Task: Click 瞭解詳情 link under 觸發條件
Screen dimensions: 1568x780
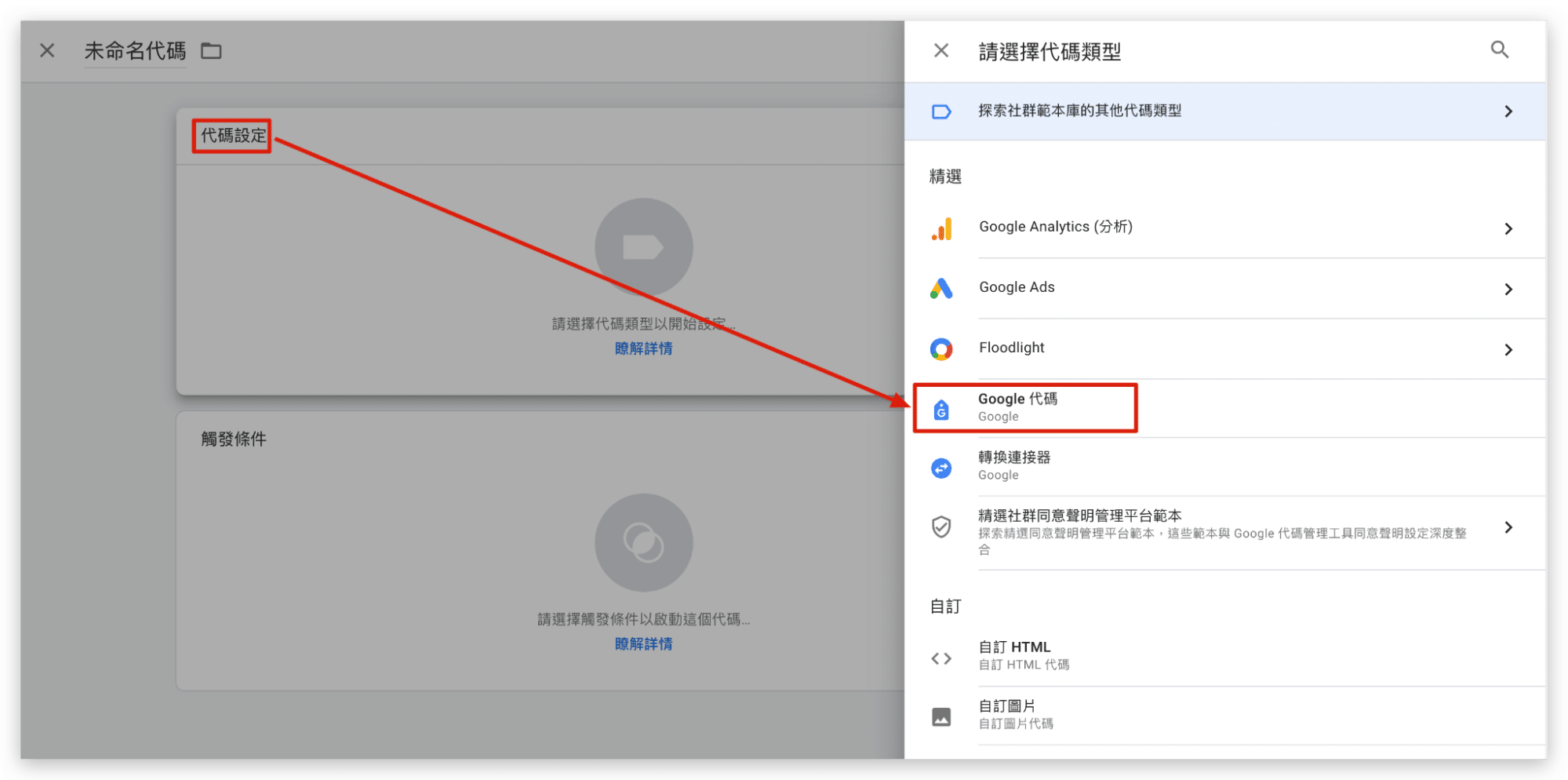Action: pos(643,644)
